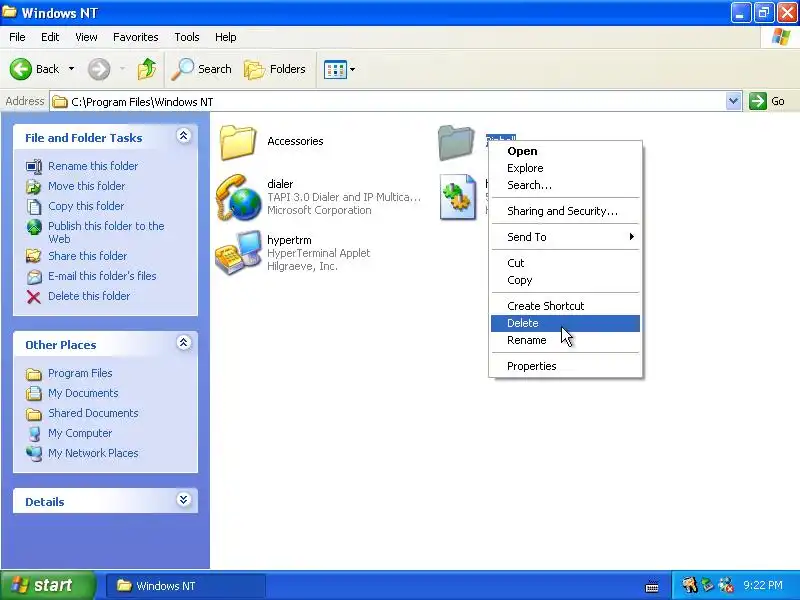
Task: Choose Delete from the context menu
Action: [565, 323]
